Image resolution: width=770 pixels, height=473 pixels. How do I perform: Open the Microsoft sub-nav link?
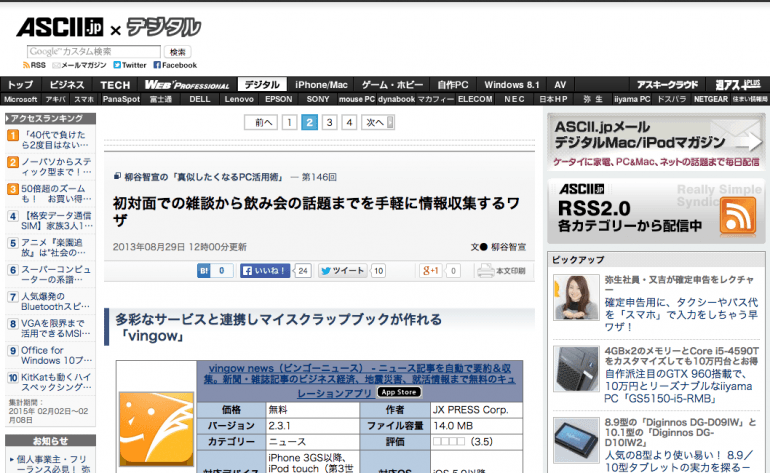[21, 99]
